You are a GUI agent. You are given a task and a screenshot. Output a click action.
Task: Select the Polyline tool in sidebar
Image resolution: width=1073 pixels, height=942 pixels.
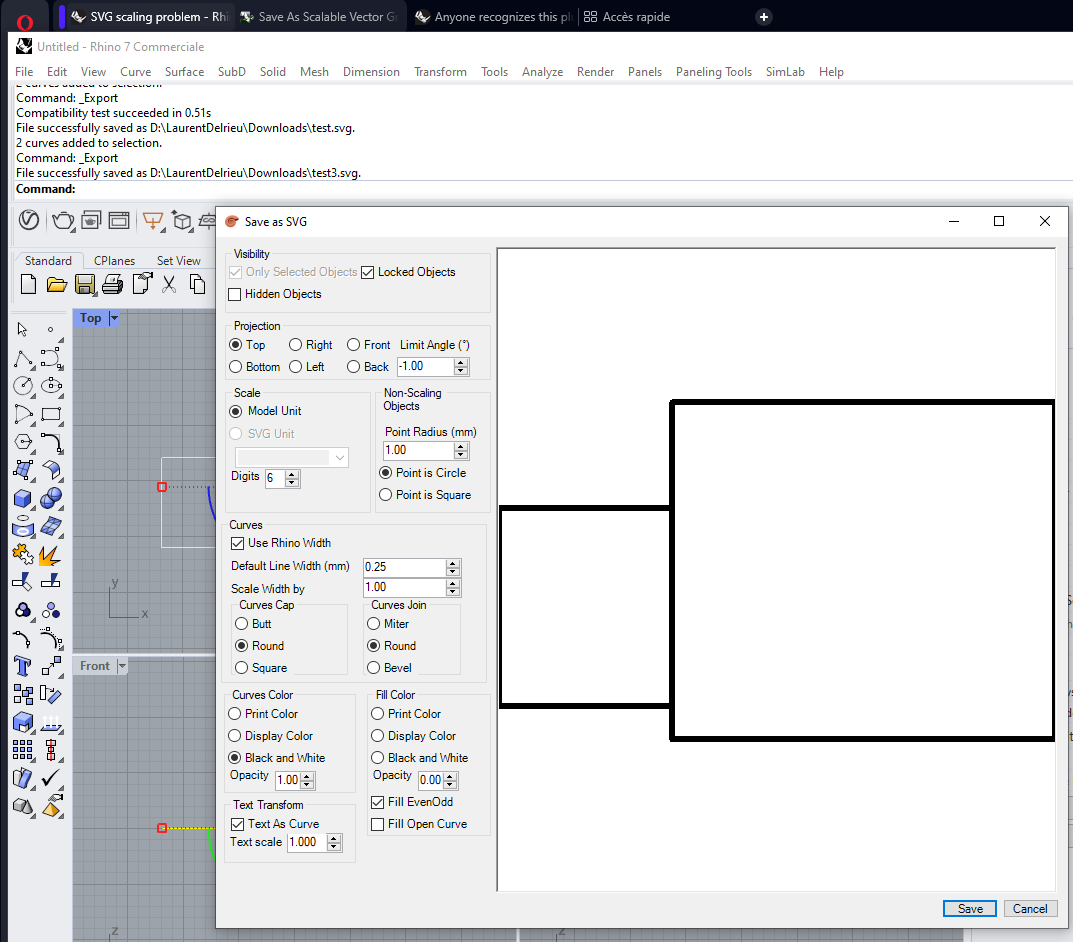23,357
